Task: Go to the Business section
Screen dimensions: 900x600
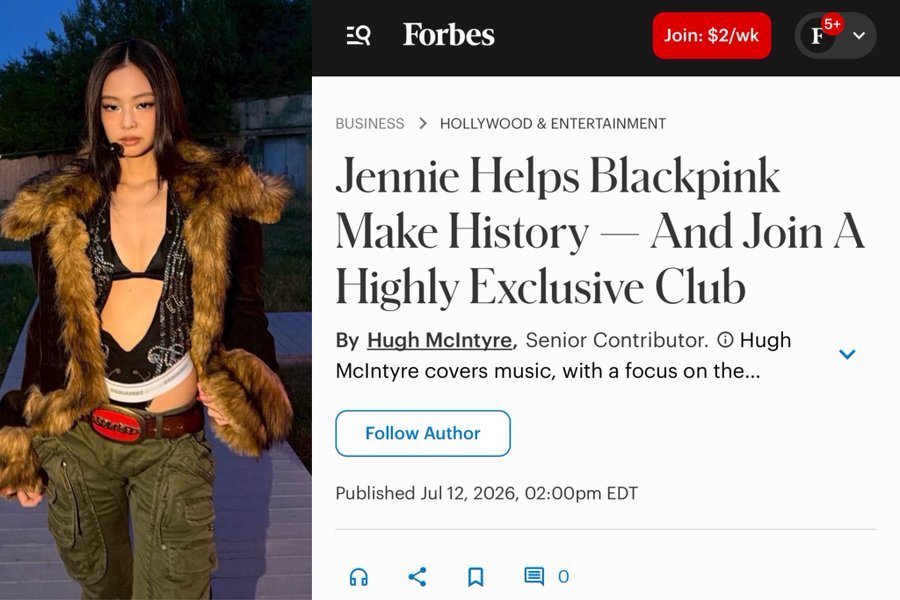Action: 370,123
